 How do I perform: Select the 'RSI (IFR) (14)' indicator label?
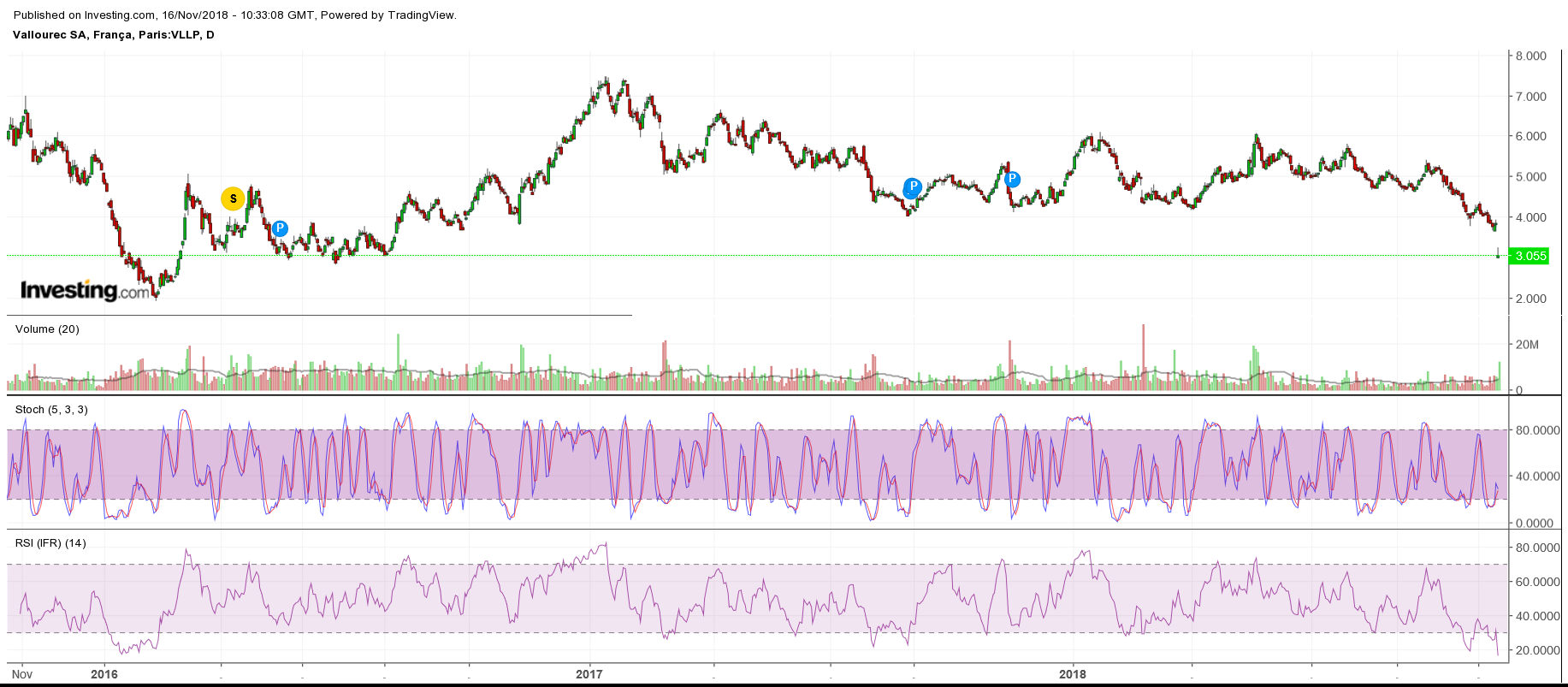point(50,543)
